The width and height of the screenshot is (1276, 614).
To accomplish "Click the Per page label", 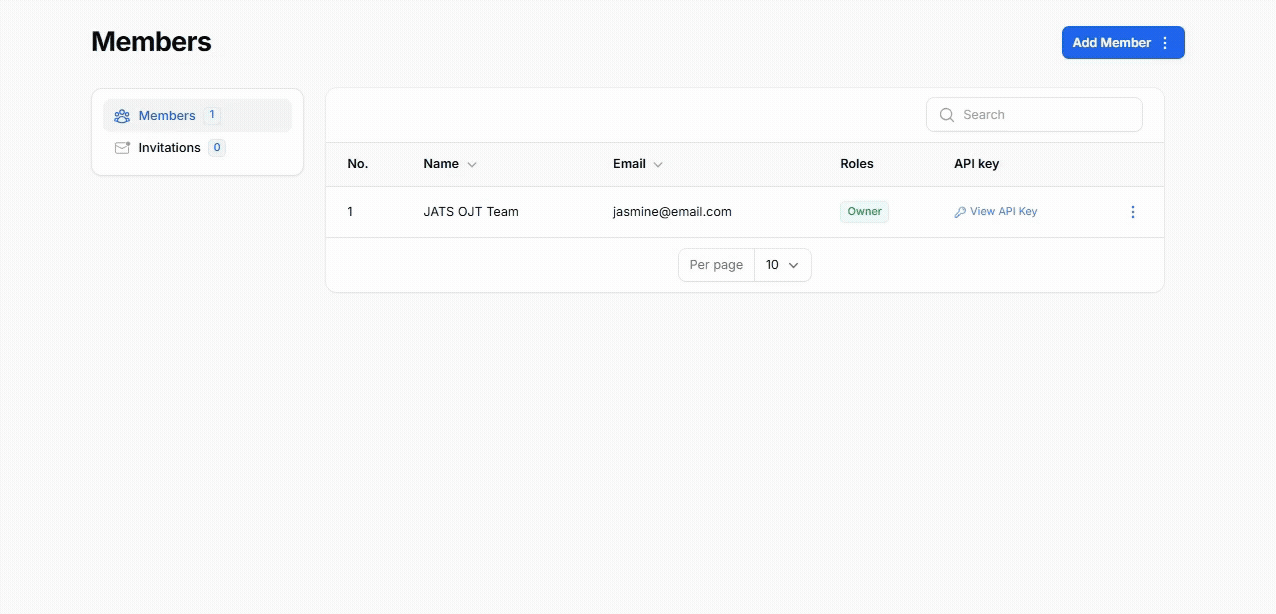I will pyautogui.click(x=716, y=265).
